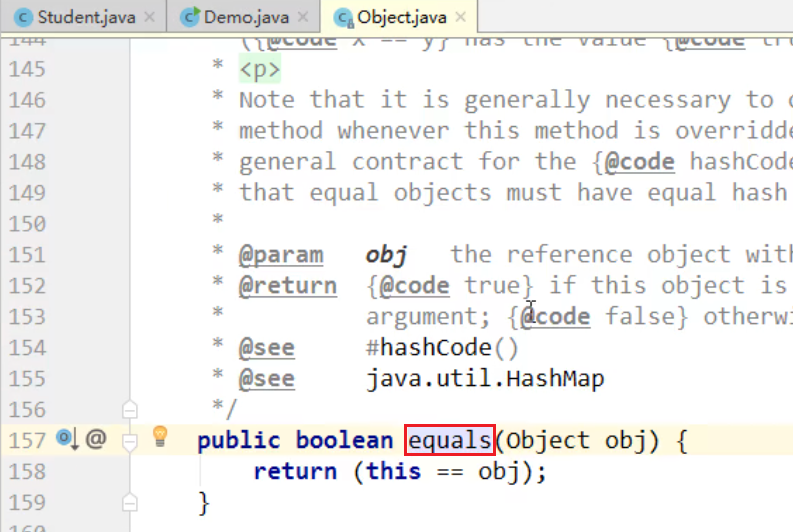Collapse the equals method fold at line 157

tap(130, 442)
